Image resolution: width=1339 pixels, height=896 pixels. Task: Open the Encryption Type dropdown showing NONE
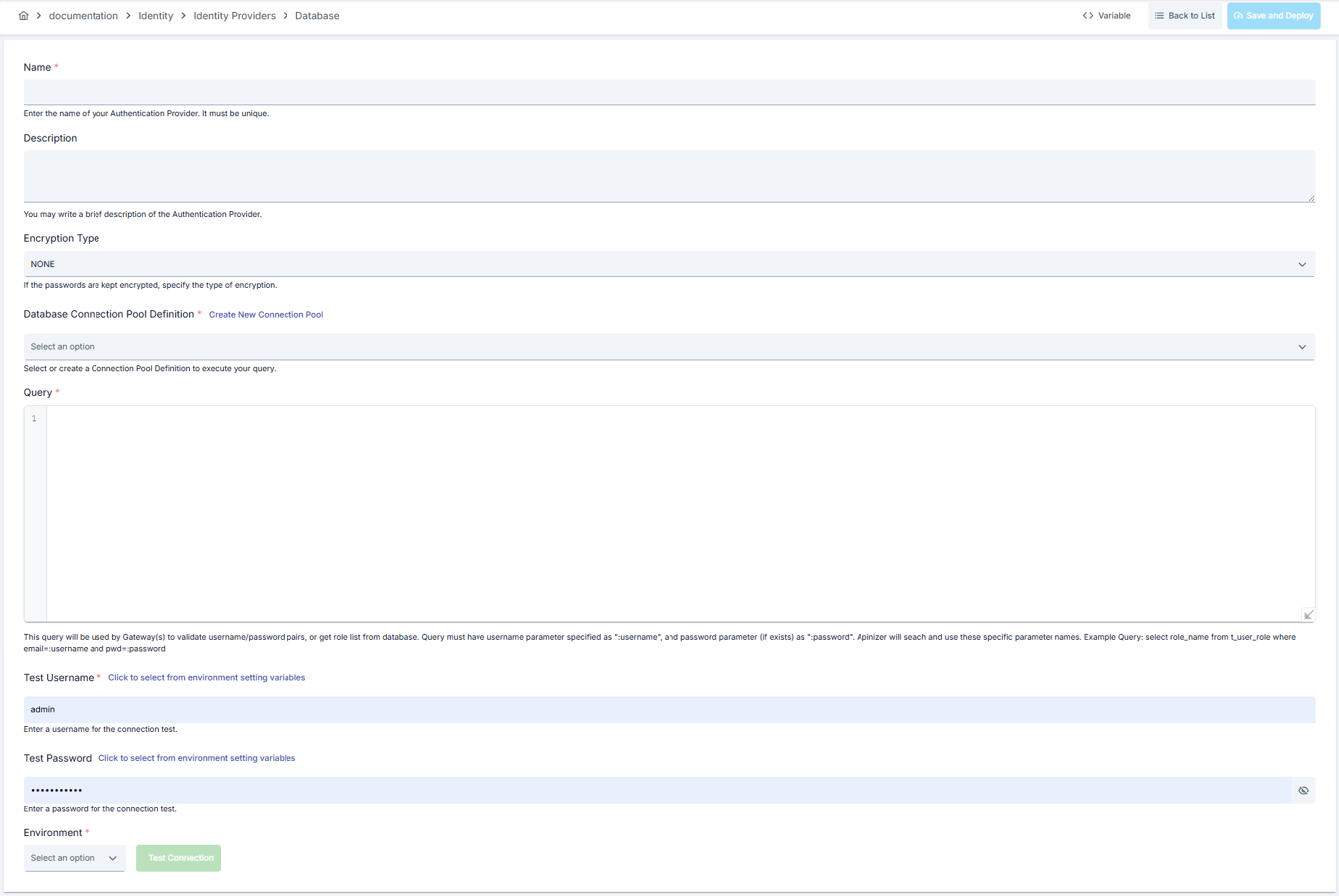(669, 264)
